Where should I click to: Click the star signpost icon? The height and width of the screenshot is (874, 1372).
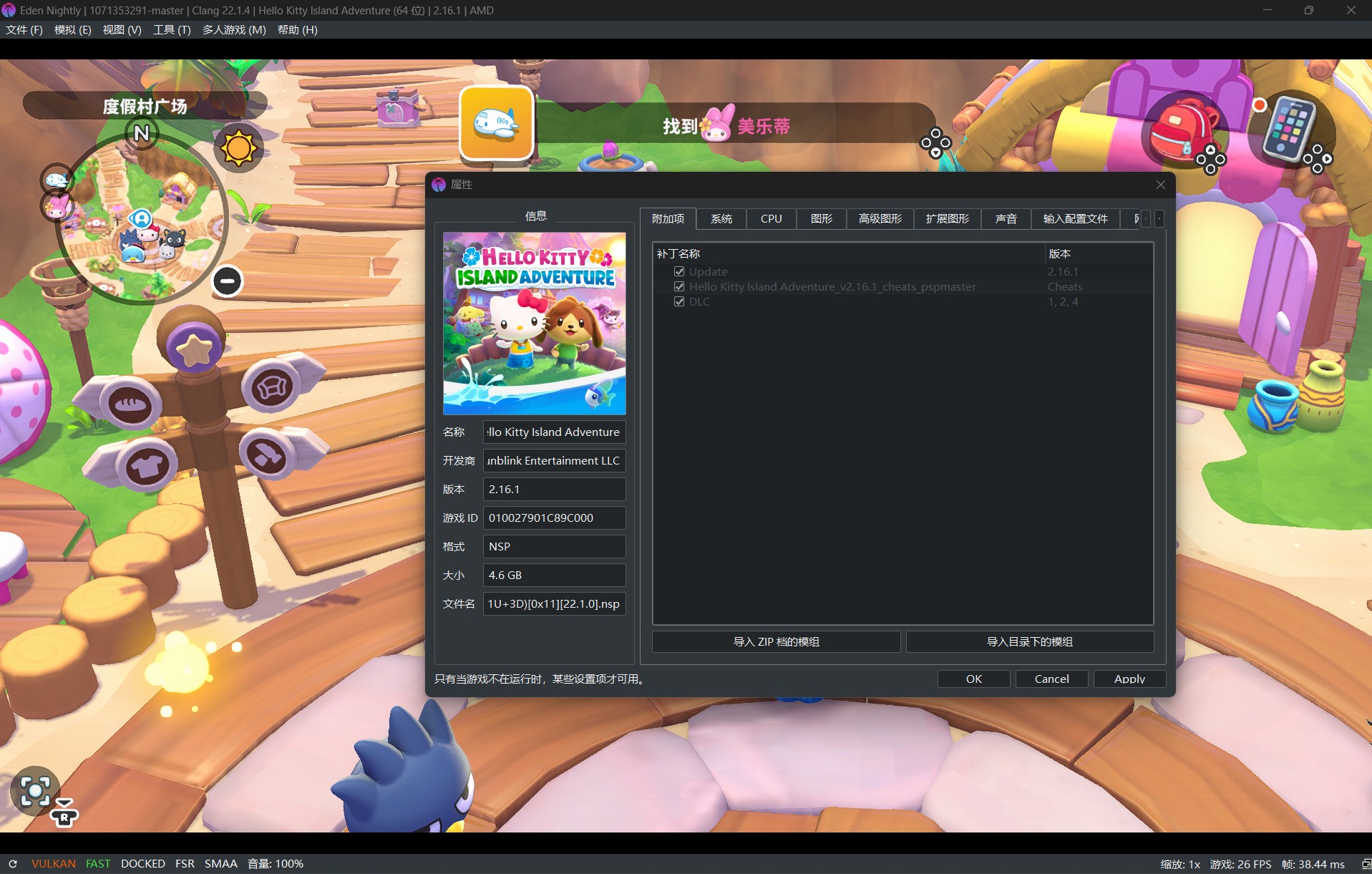[194, 349]
